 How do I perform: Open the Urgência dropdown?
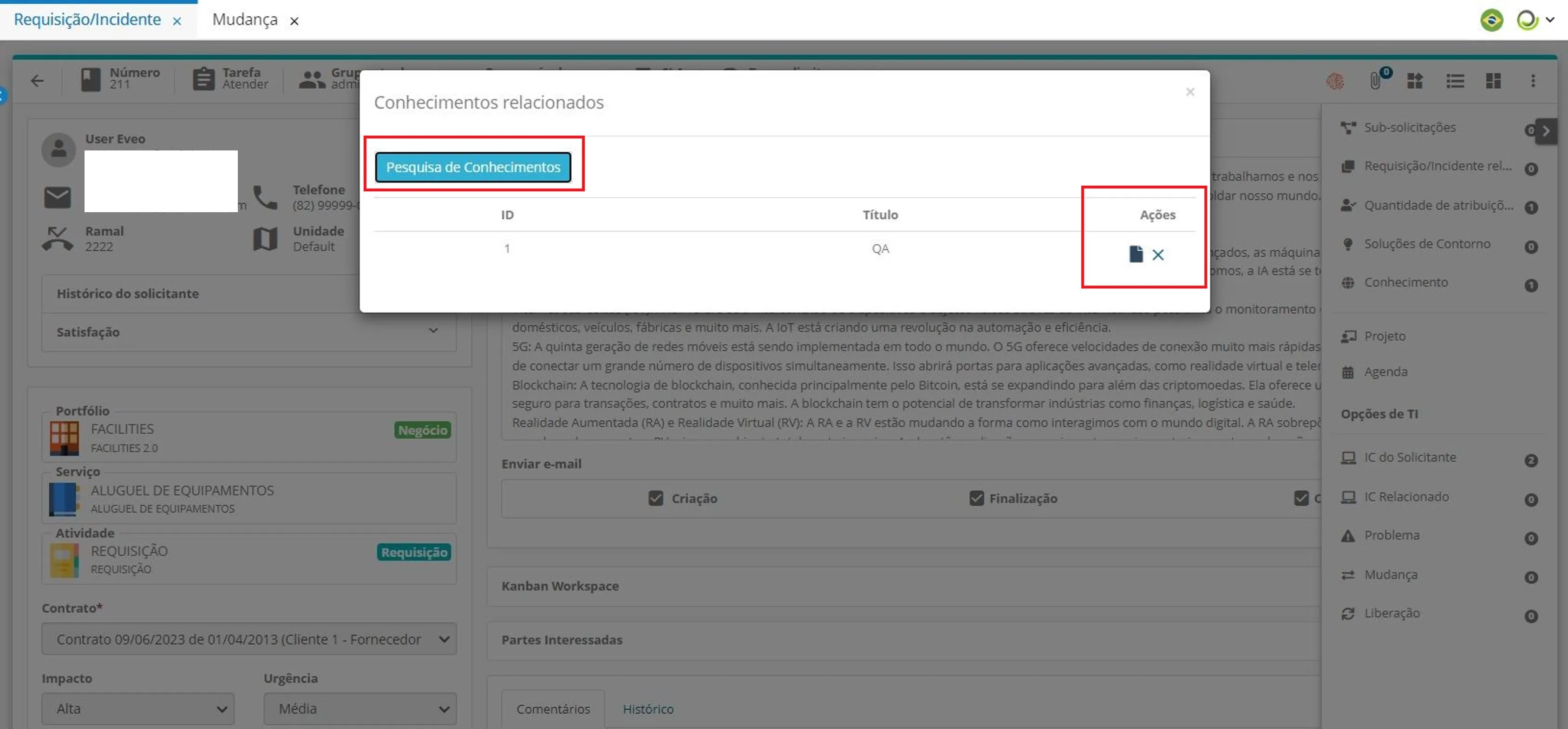click(x=360, y=709)
